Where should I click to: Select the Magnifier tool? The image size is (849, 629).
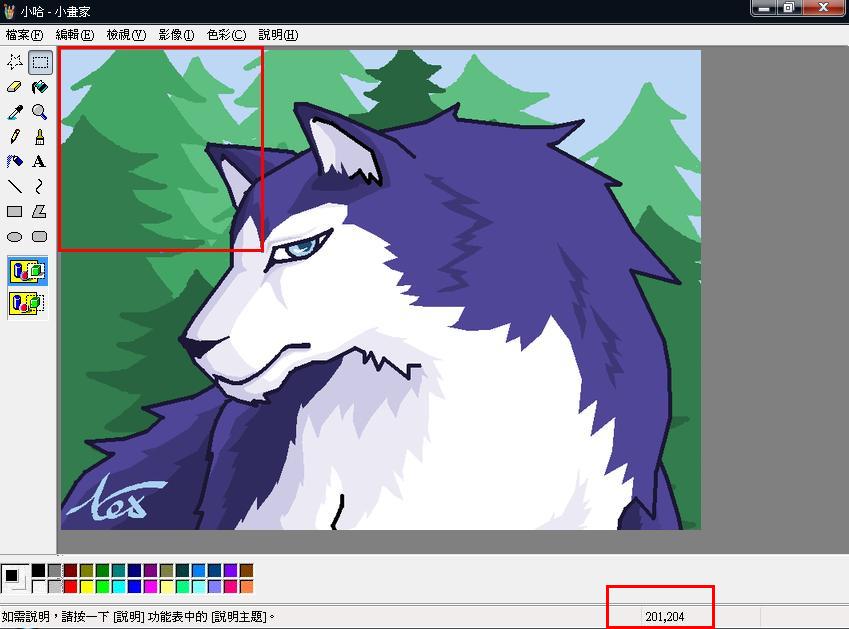[x=40, y=112]
